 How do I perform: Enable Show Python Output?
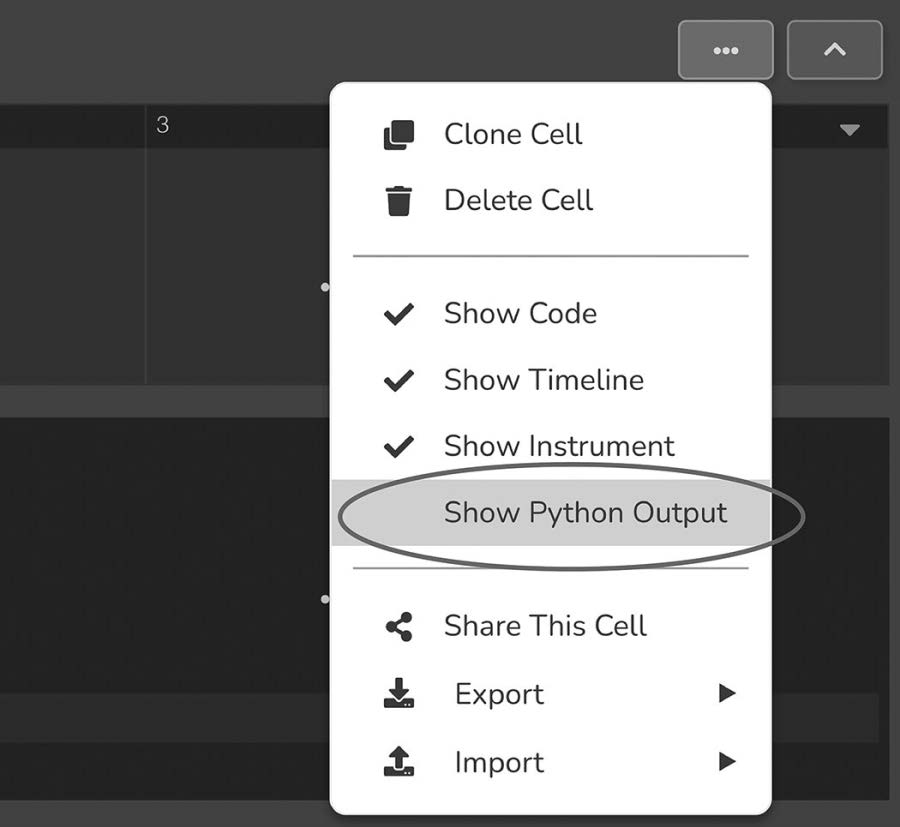(x=550, y=512)
